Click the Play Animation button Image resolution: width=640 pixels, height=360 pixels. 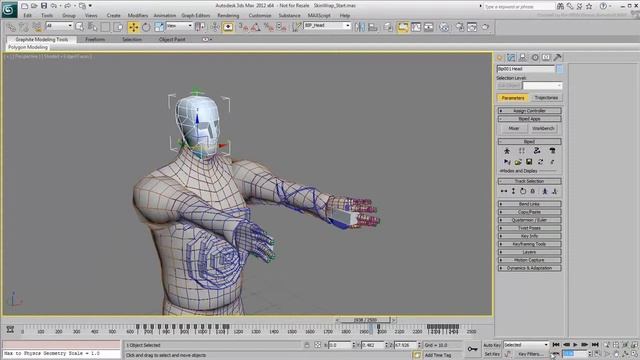[576, 345]
